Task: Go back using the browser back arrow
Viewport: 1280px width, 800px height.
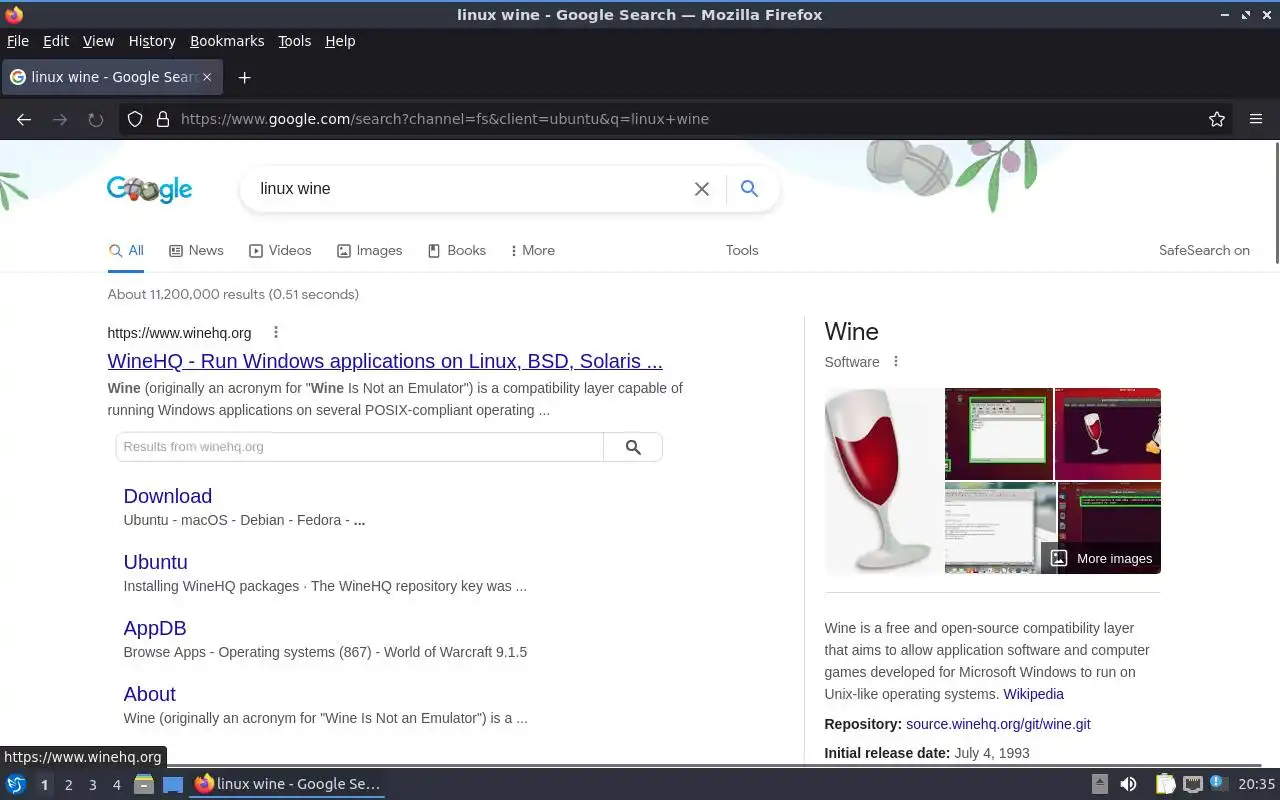Action: 24,119
